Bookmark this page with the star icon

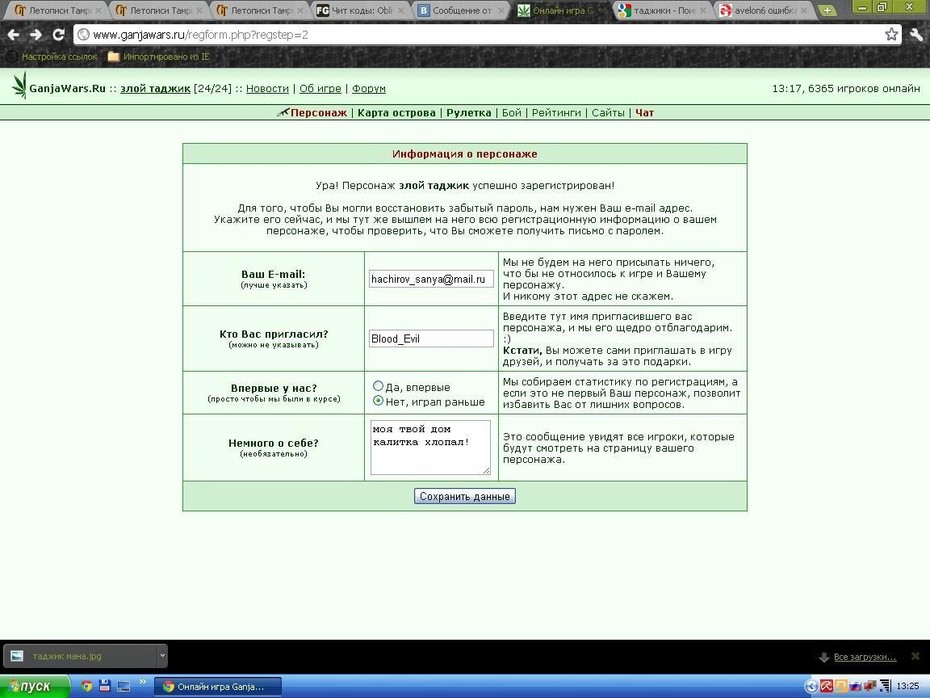[891, 34]
